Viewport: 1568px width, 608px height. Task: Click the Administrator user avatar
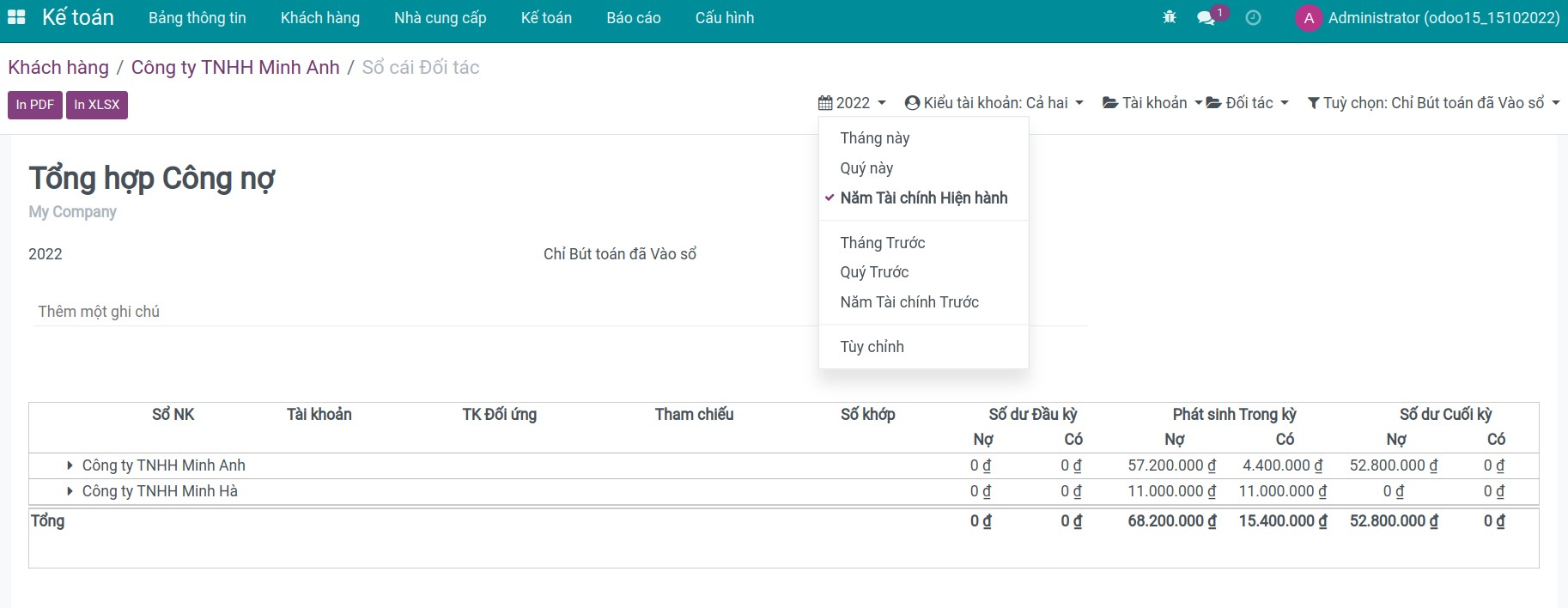[1308, 18]
